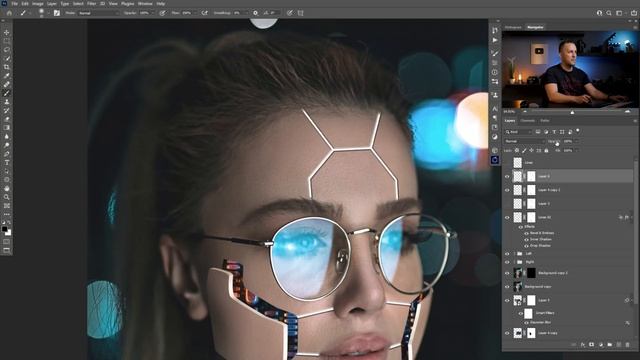Open the Layers panel menu icon
The image size is (640, 360).
[635, 121]
